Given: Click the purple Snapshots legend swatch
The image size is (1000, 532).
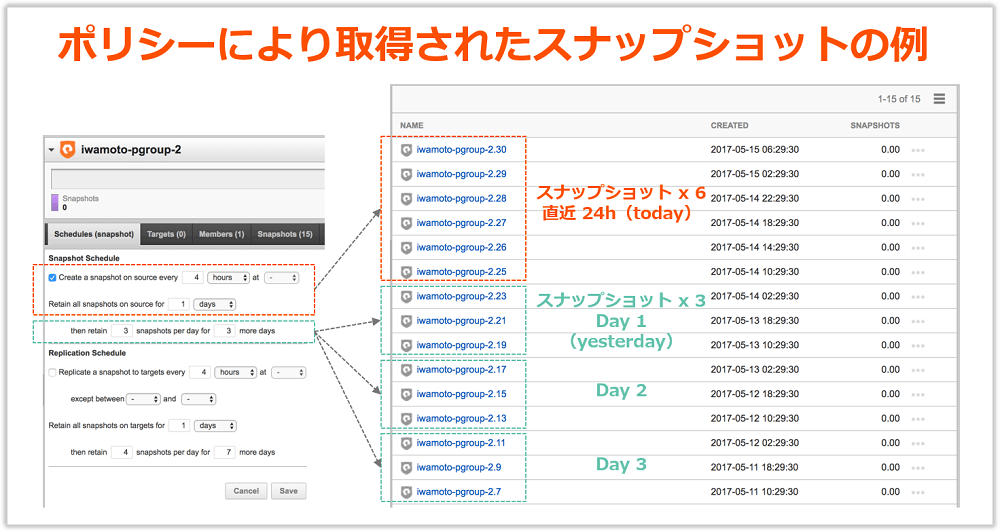Looking at the screenshot, I should [55, 202].
